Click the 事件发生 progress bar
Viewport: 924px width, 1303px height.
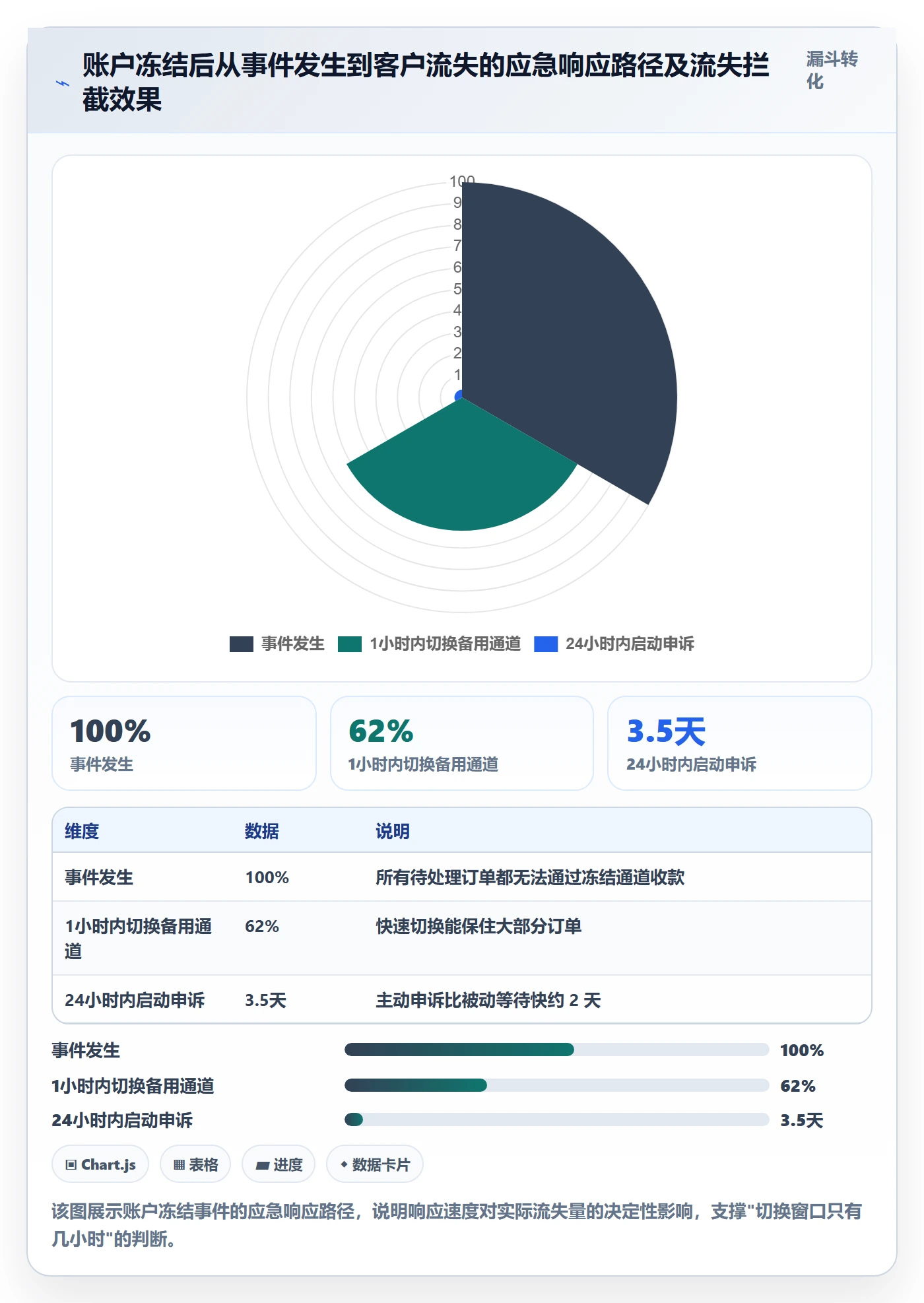[x=557, y=1050]
